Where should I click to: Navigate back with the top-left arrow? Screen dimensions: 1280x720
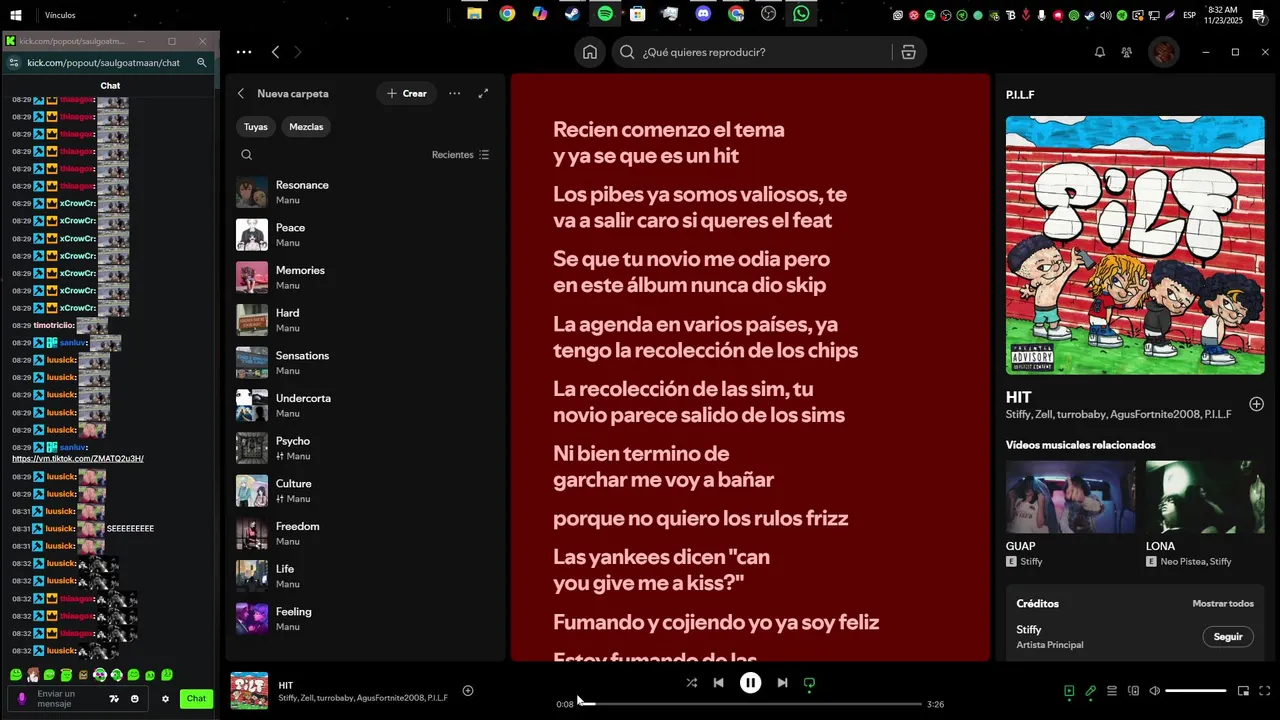[276, 52]
